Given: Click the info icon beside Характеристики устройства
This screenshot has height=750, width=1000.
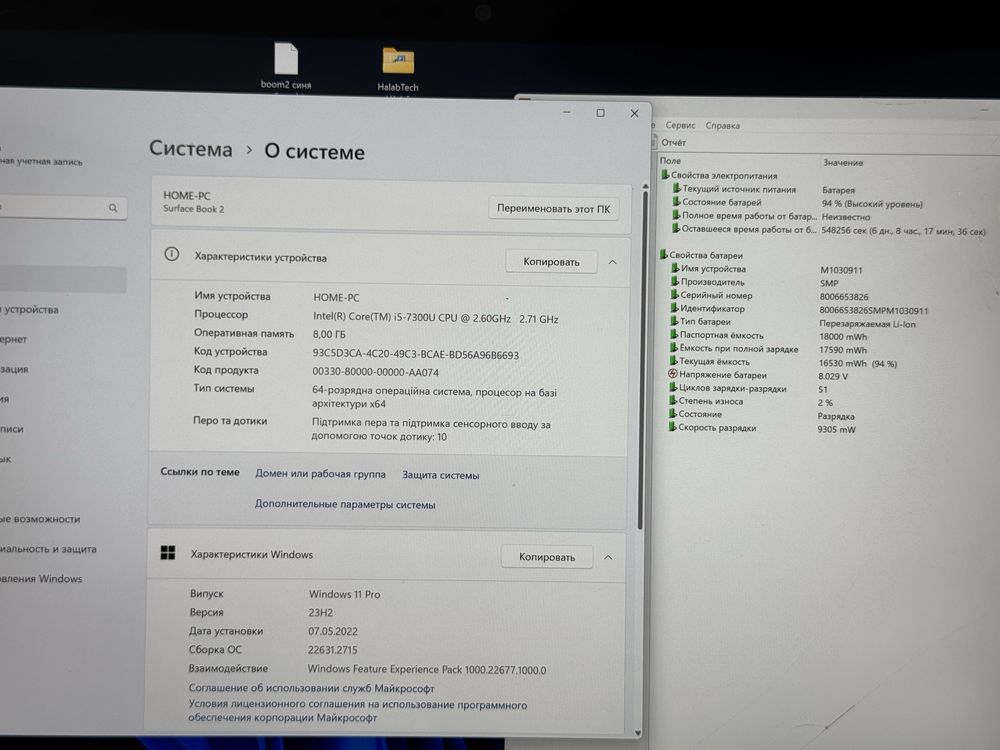Looking at the screenshot, I should 172,254.
